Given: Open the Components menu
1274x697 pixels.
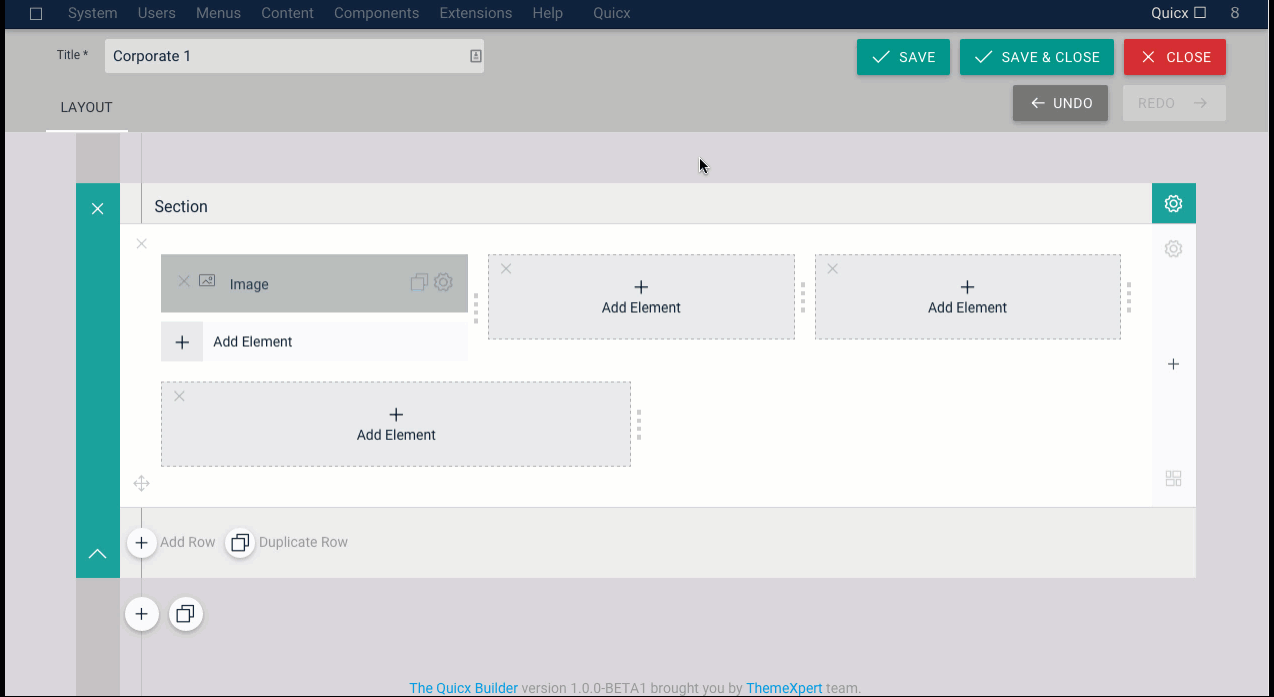Looking at the screenshot, I should pyautogui.click(x=376, y=13).
